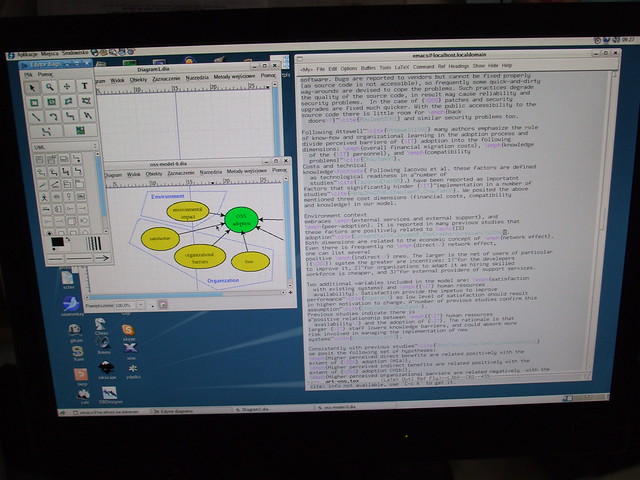Viewport: 640px width, 480px height.
Task: Open Narzędzia menu in Diagram1.dia window
Action: [197, 78]
